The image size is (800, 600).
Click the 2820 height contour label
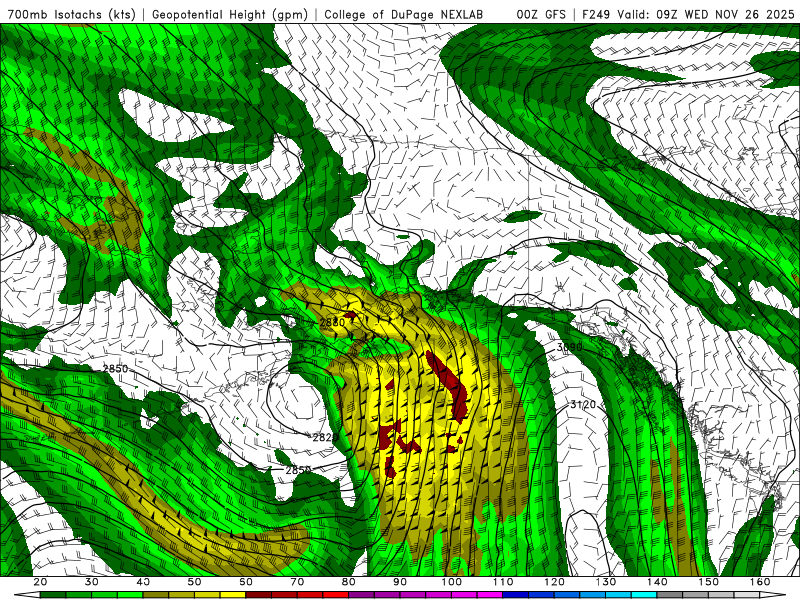(x=325, y=437)
